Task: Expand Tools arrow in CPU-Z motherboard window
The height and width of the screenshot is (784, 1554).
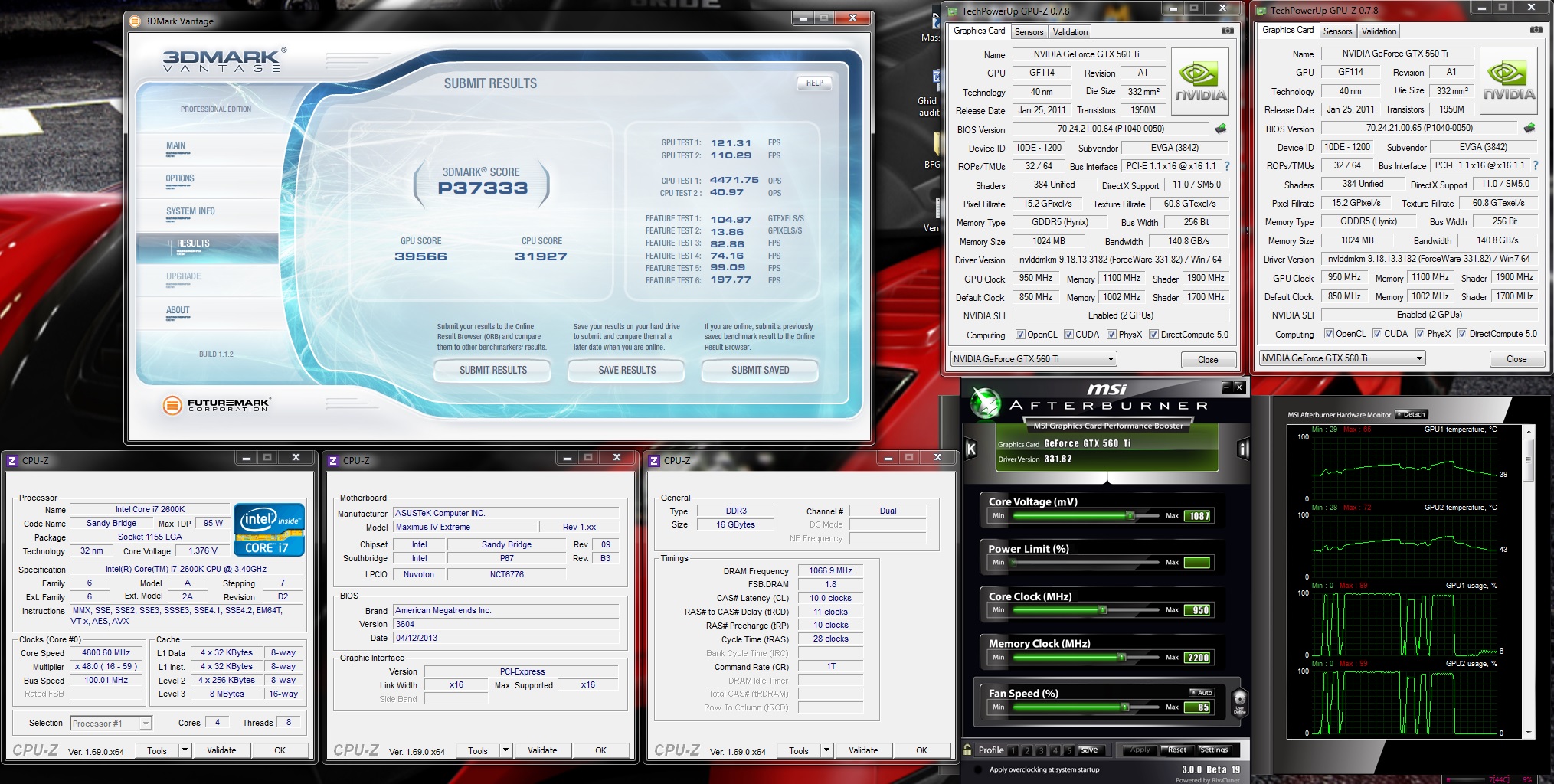Action: [505, 750]
